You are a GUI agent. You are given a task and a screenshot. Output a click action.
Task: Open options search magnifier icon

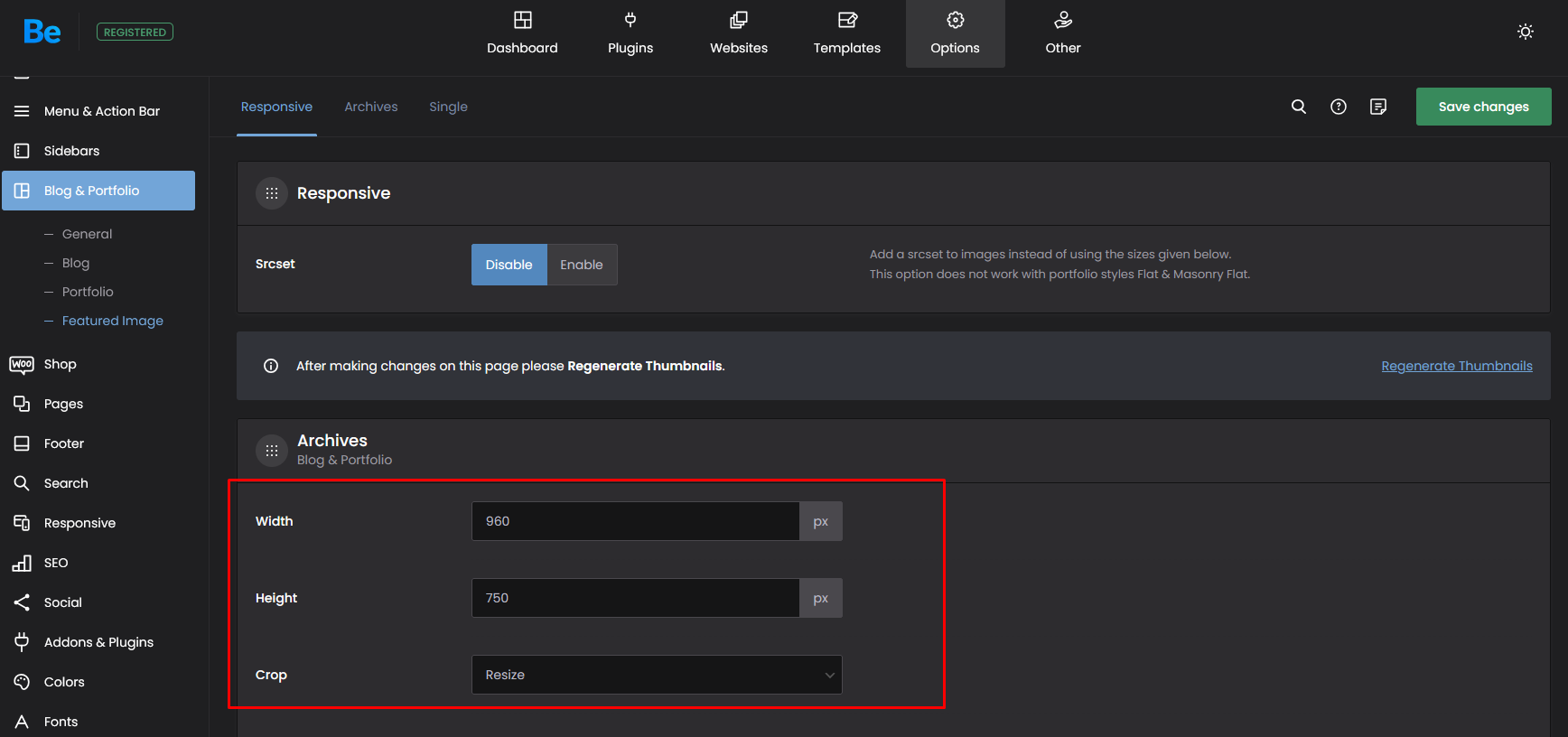pyautogui.click(x=1299, y=107)
